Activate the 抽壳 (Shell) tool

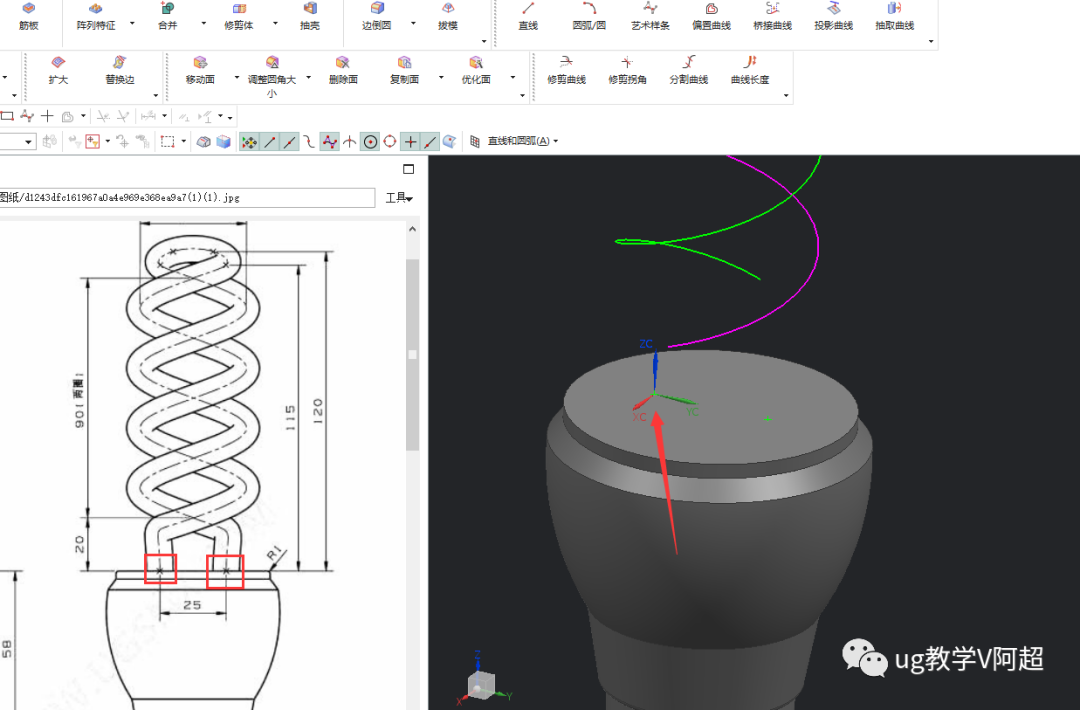click(310, 17)
